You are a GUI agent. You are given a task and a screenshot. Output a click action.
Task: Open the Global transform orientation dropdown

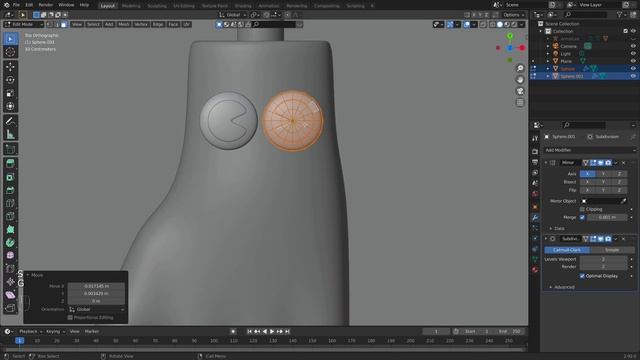(233, 15)
